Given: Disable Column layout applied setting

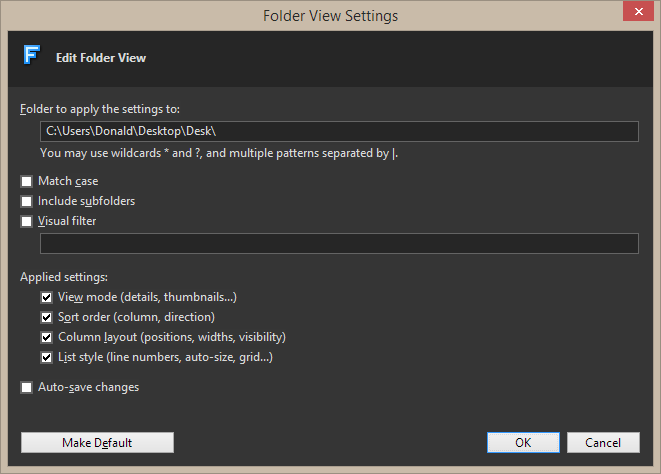Looking at the screenshot, I should coord(47,338).
